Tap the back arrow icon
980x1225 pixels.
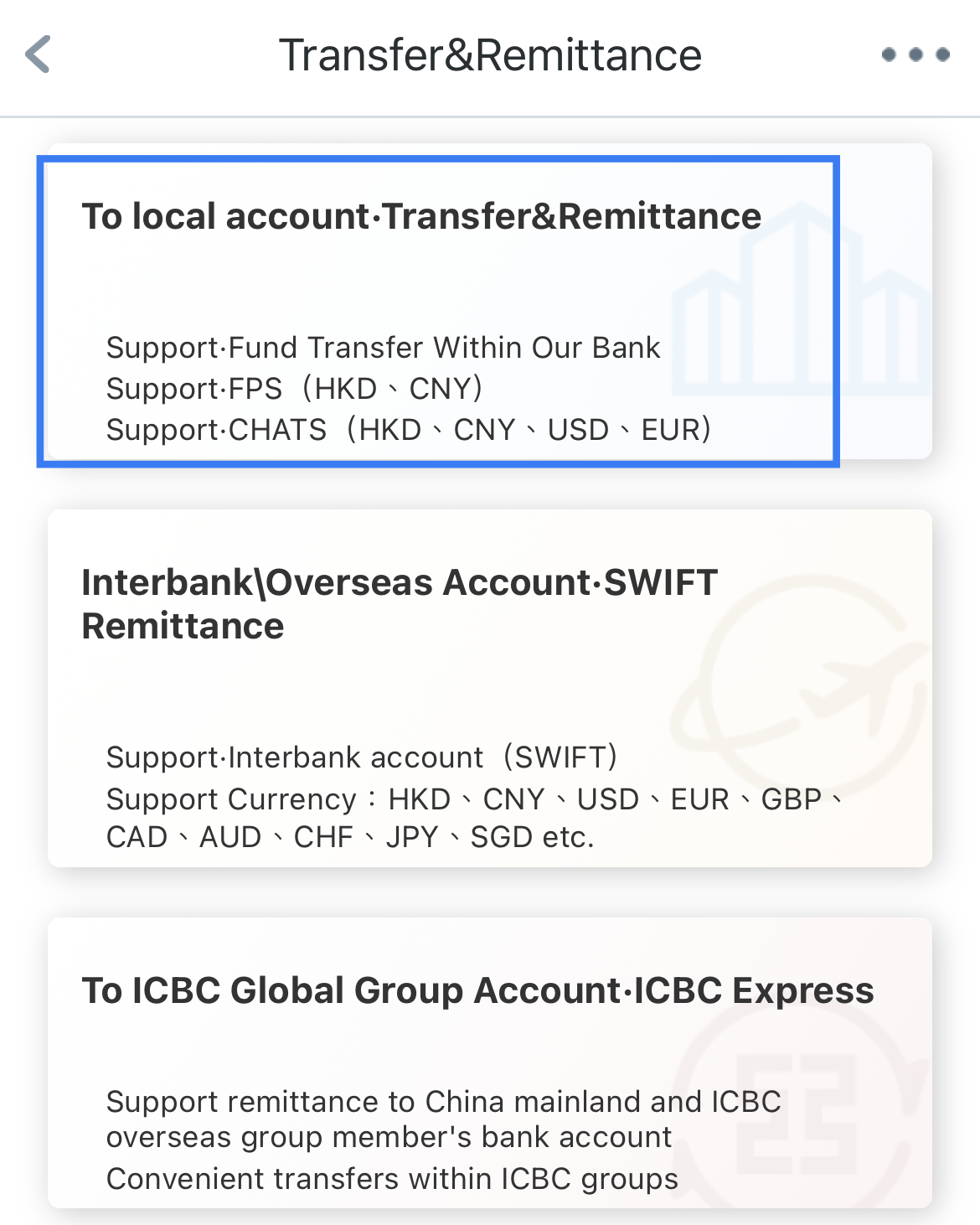pyautogui.click(x=39, y=54)
